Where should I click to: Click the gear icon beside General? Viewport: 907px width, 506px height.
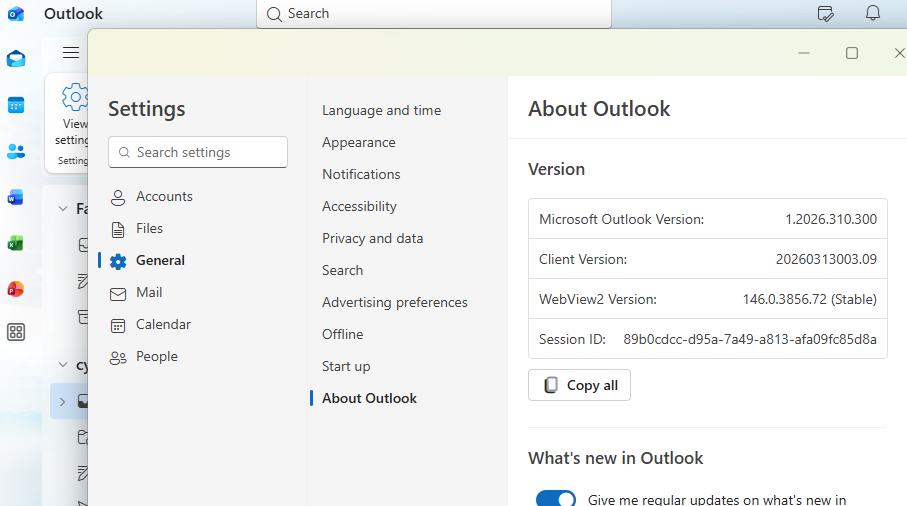118,261
